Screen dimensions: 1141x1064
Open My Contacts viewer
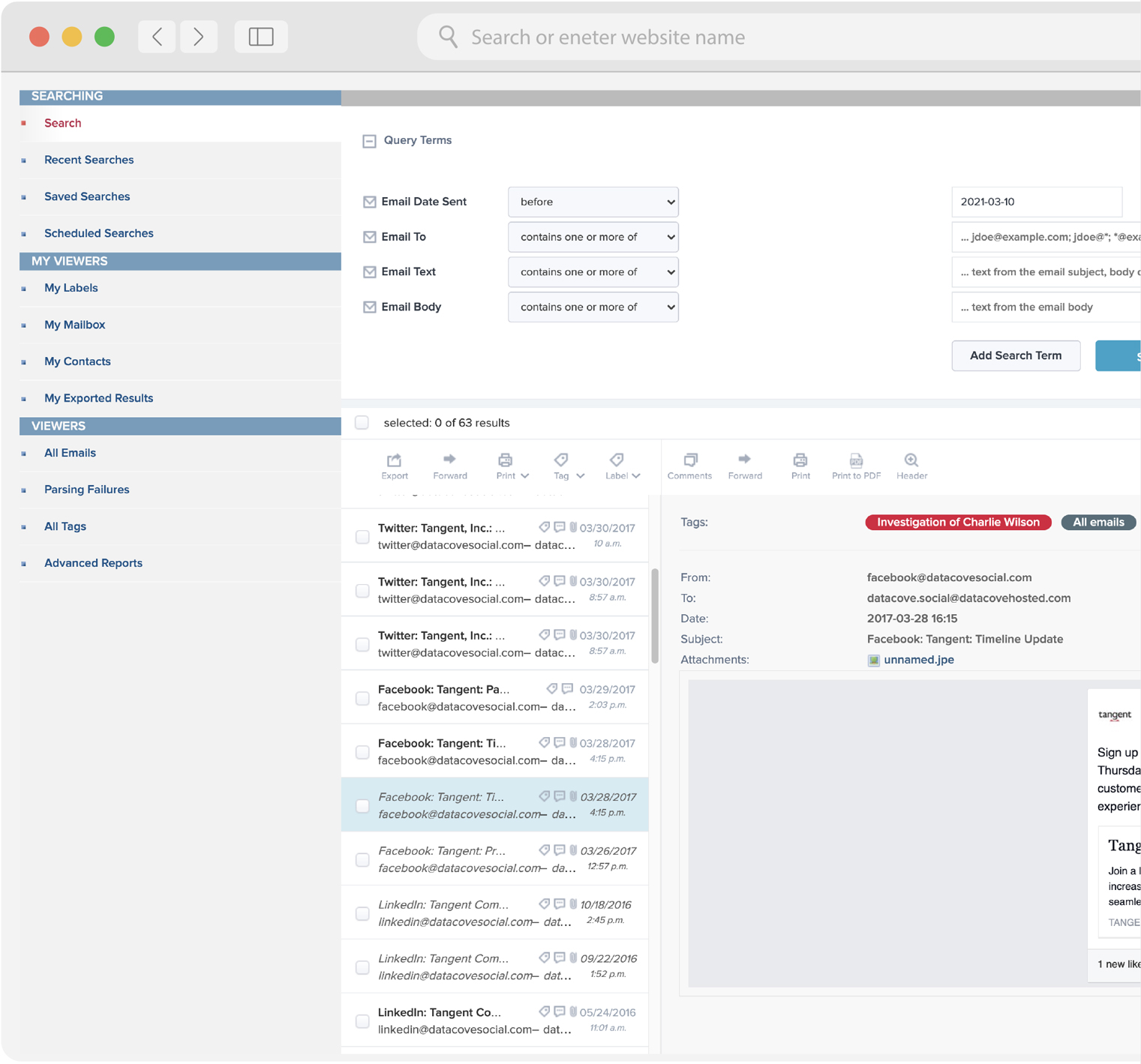pos(77,361)
